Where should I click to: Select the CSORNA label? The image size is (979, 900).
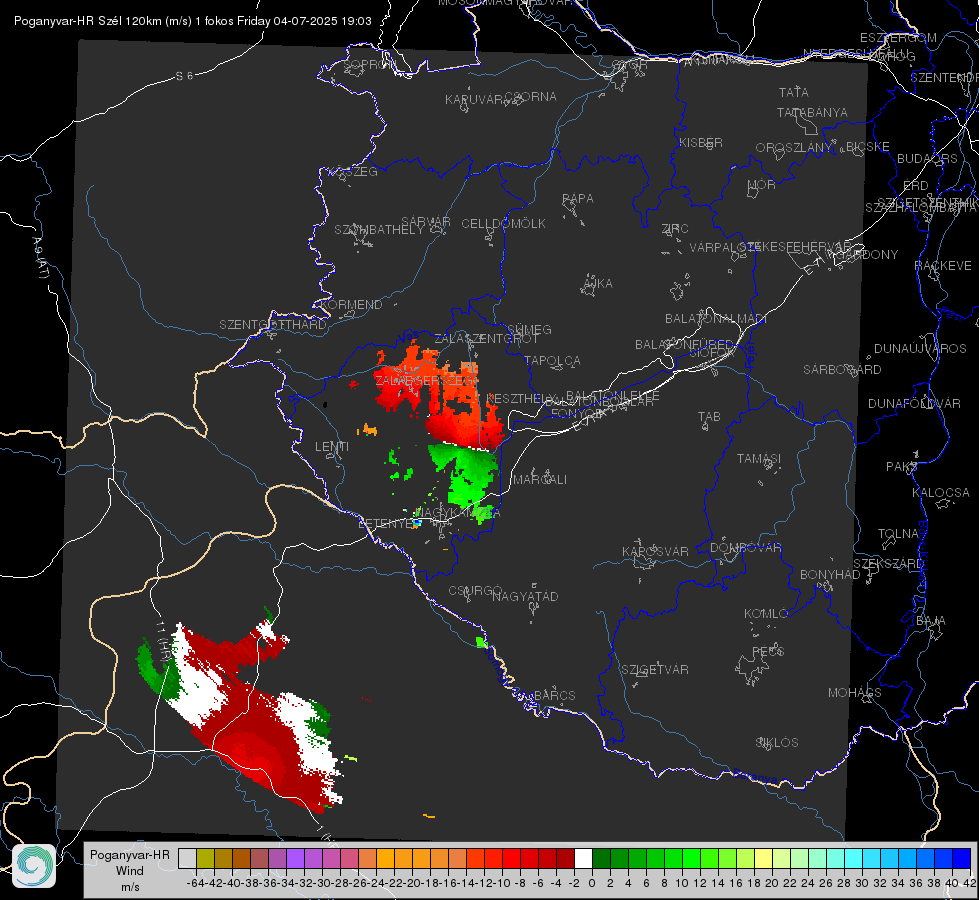click(x=531, y=97)
